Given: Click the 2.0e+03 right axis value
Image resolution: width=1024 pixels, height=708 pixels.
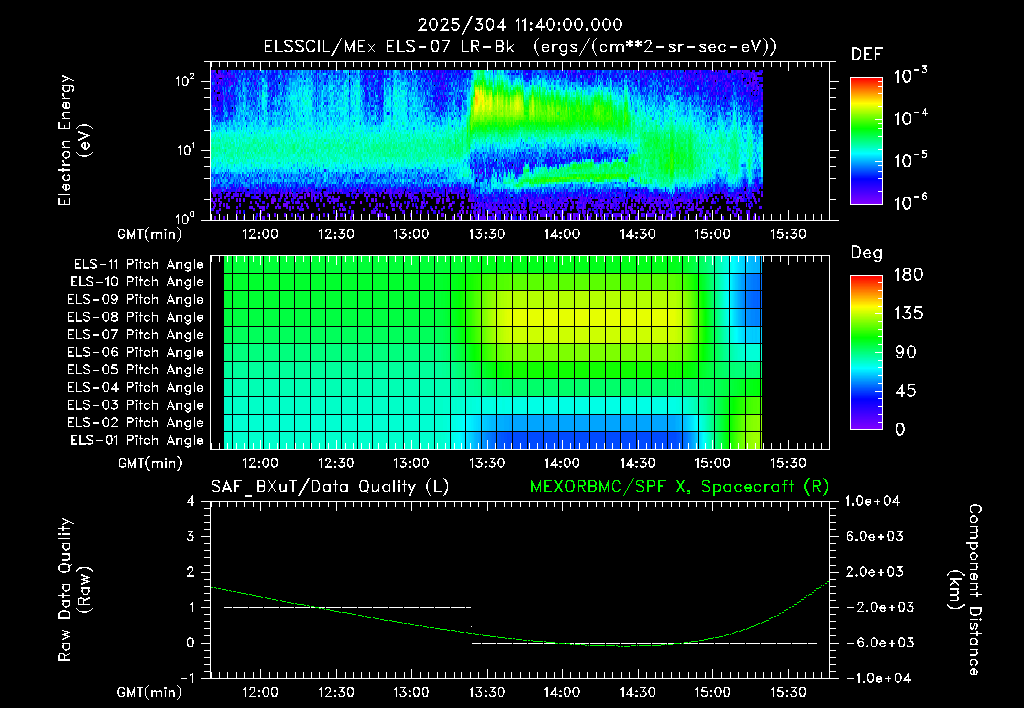Looking at the screenshot, I should pyautogui.click(x=875, y=571).
